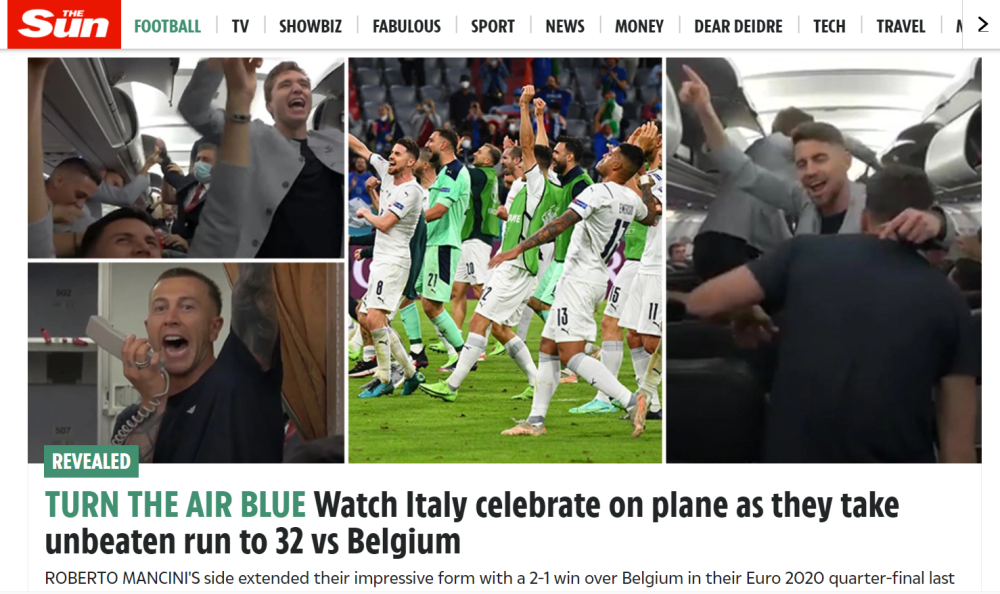The height and width of the screenshot is (594, 1000).
Task: Open the SPORT section
Action: (x=492, y=26)
